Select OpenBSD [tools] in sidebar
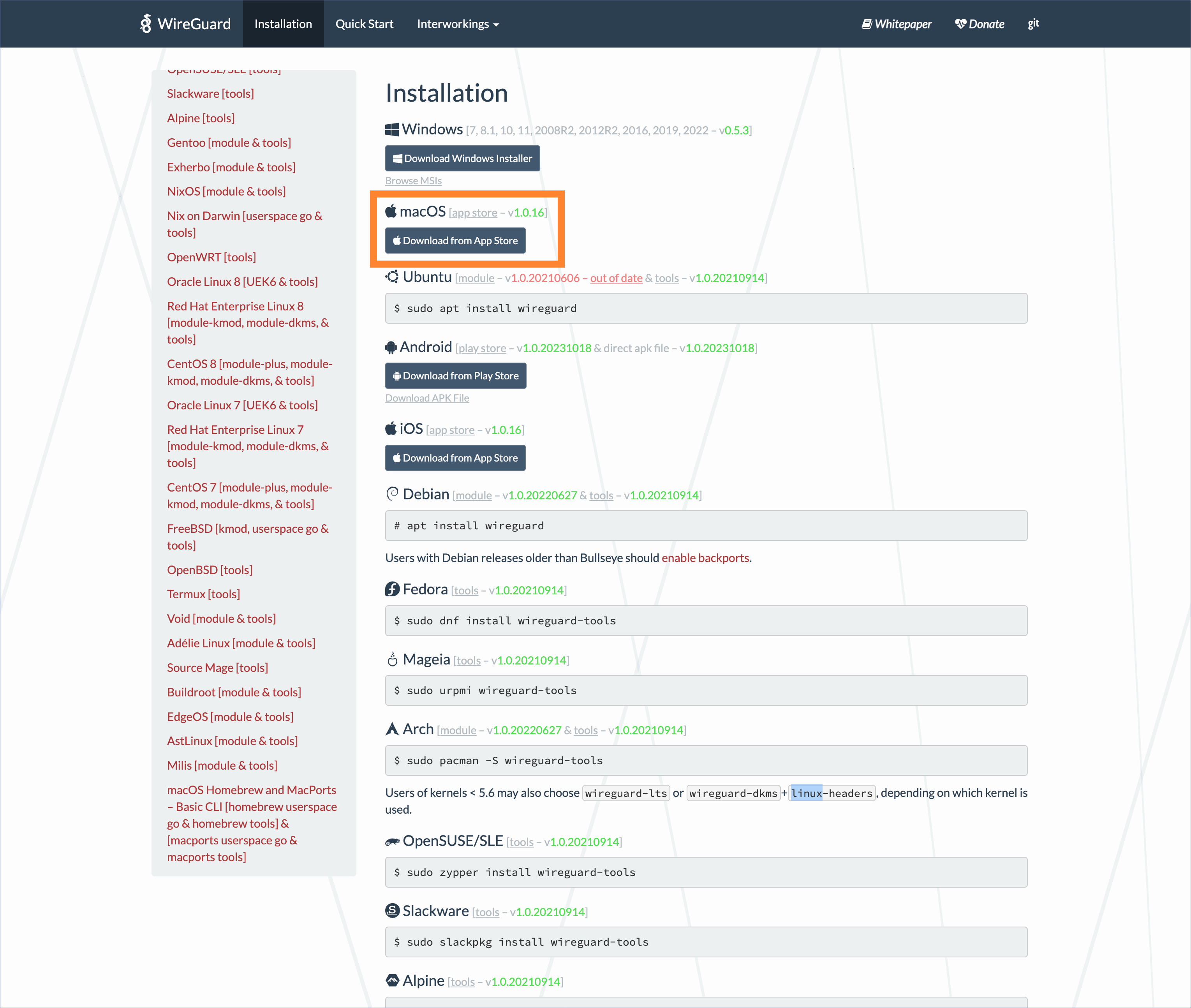 (x=210, y=570)
